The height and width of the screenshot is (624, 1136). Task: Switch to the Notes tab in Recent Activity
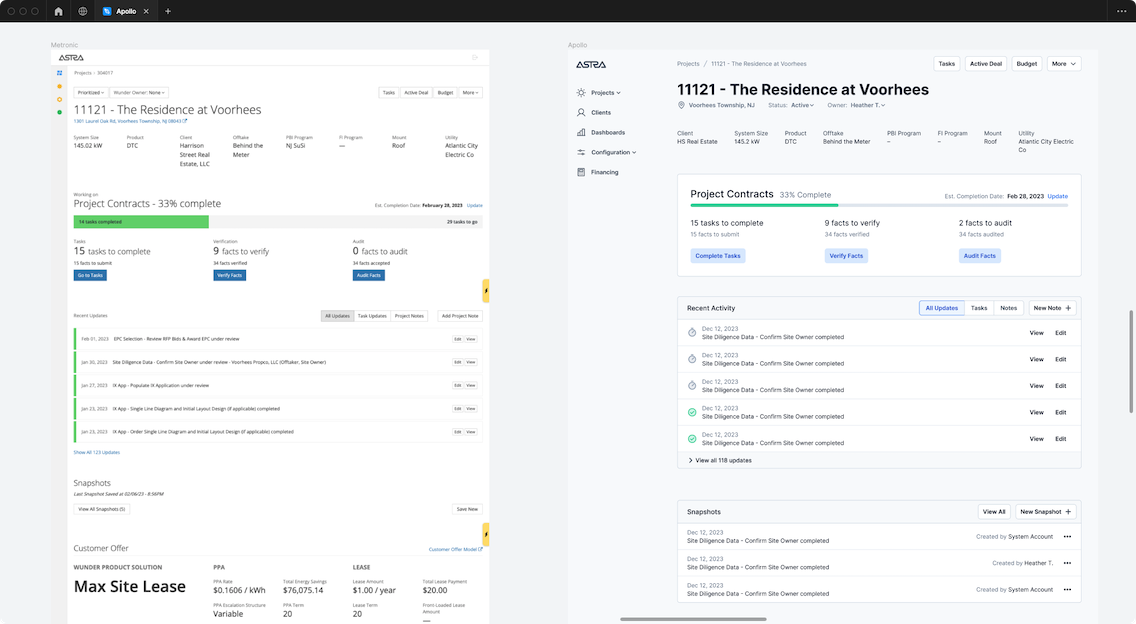pyautogui.click(x=1008, y=308)
